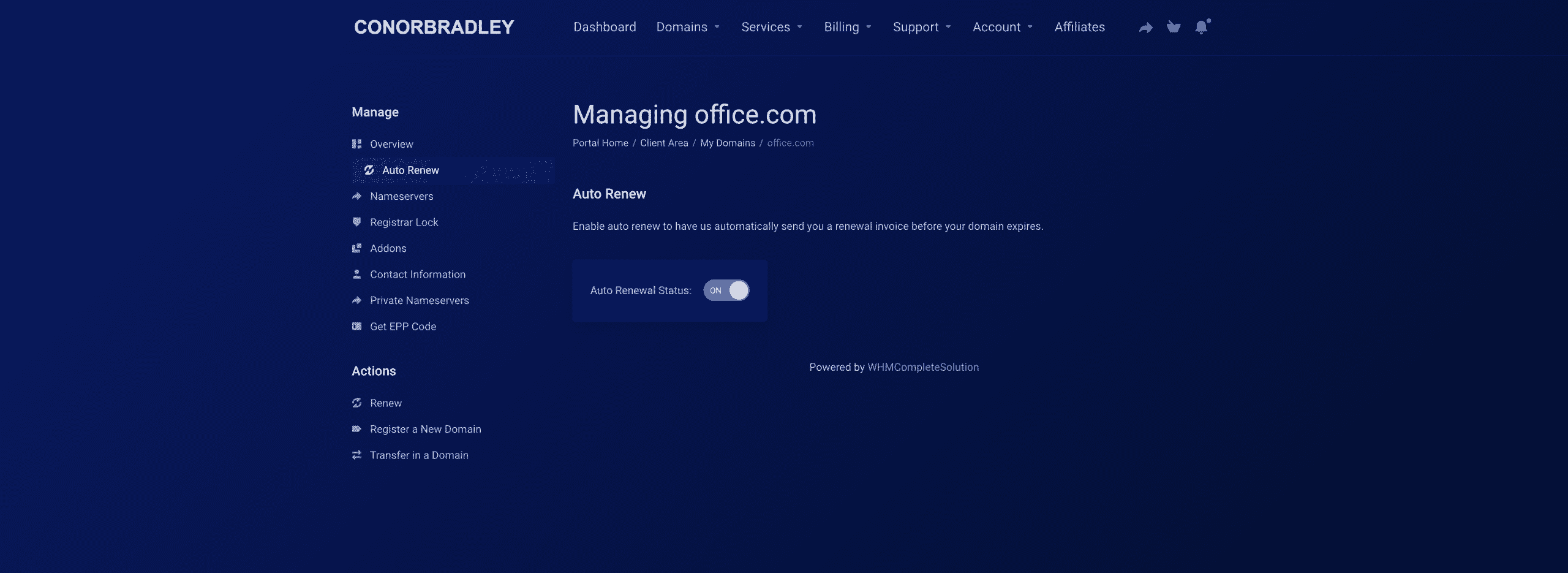Select Nameservers label in Manage sidebar
Viewport: 1568px width, 573px height.
[401, 196]
